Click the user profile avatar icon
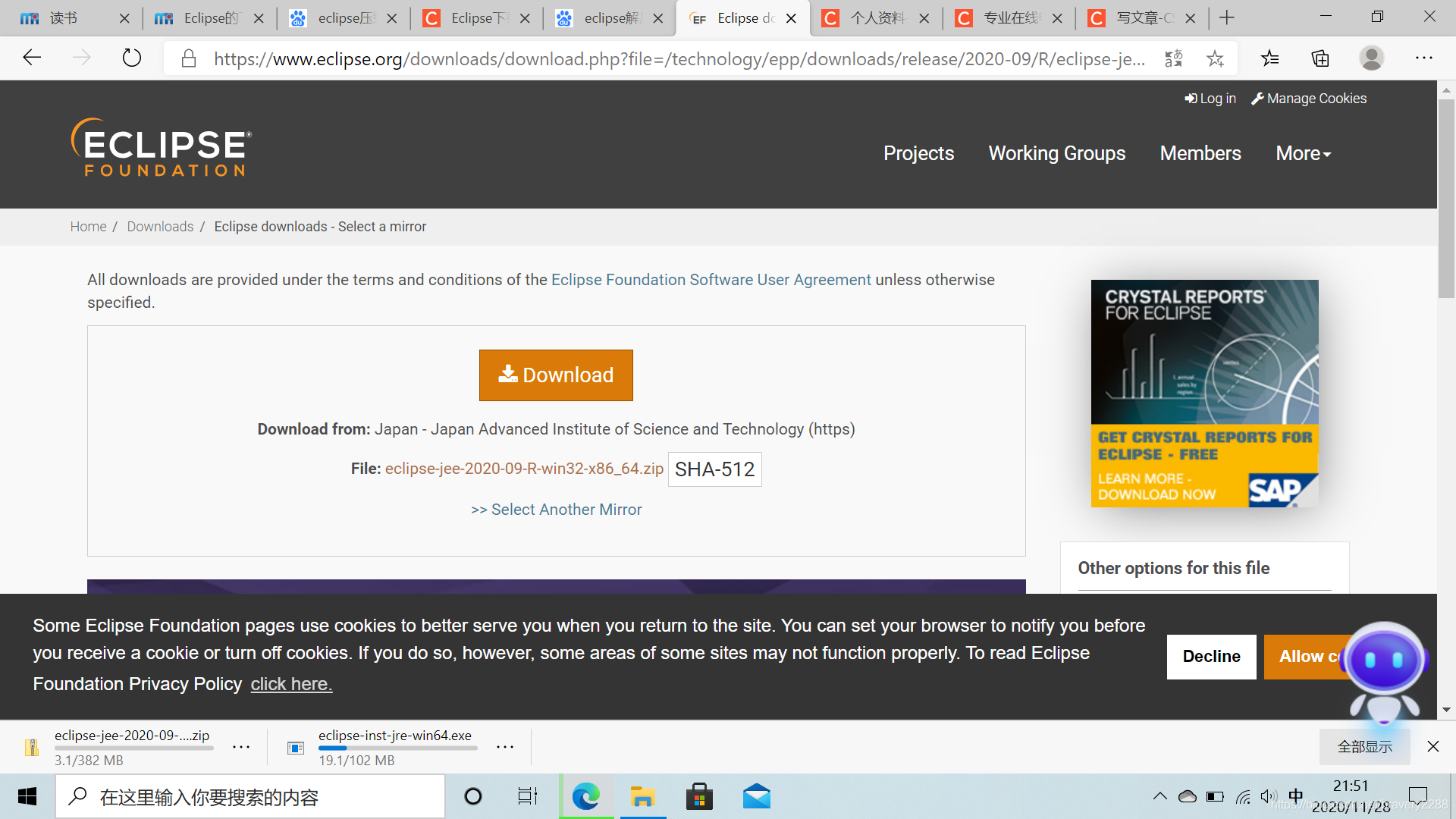Viewport: 1456px width, 819px height. [x=1371, y=58]
